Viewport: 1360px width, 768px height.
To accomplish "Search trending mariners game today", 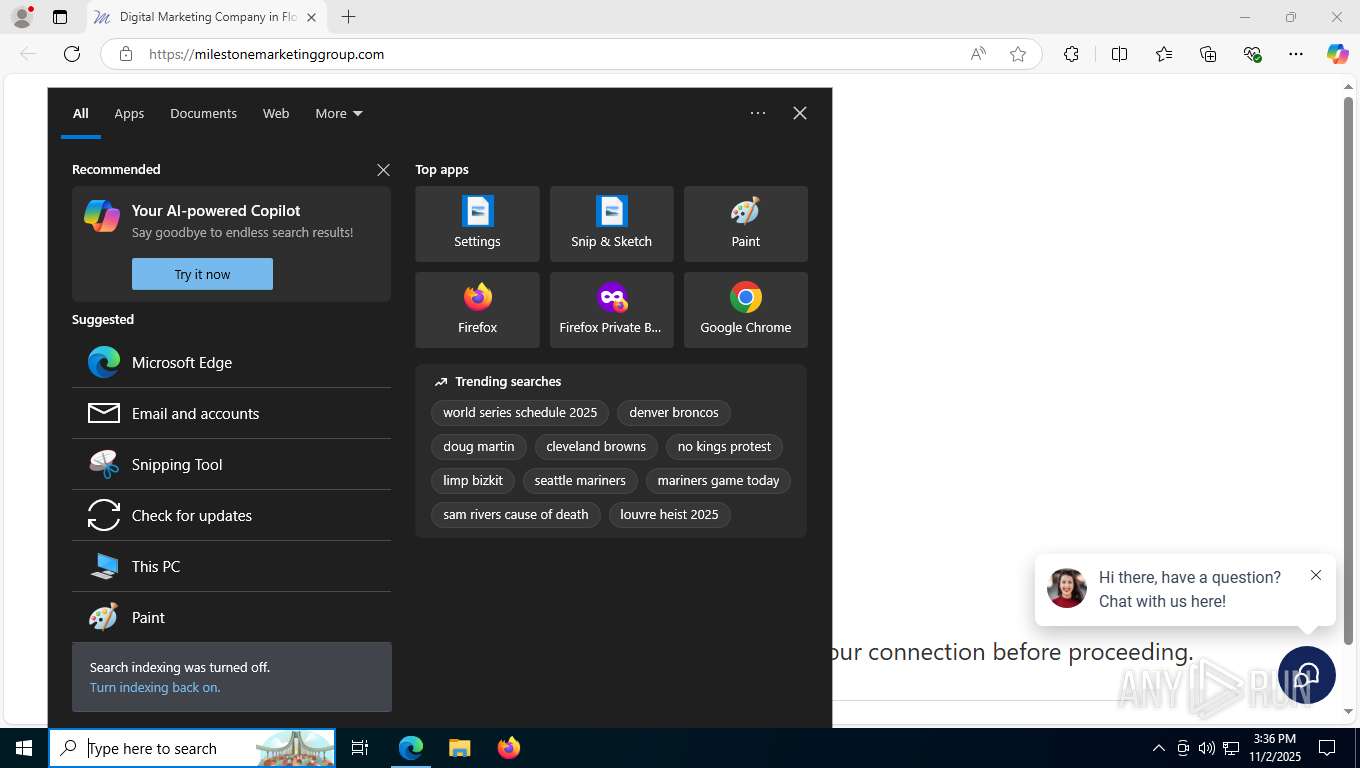I will tap(718, 480).
